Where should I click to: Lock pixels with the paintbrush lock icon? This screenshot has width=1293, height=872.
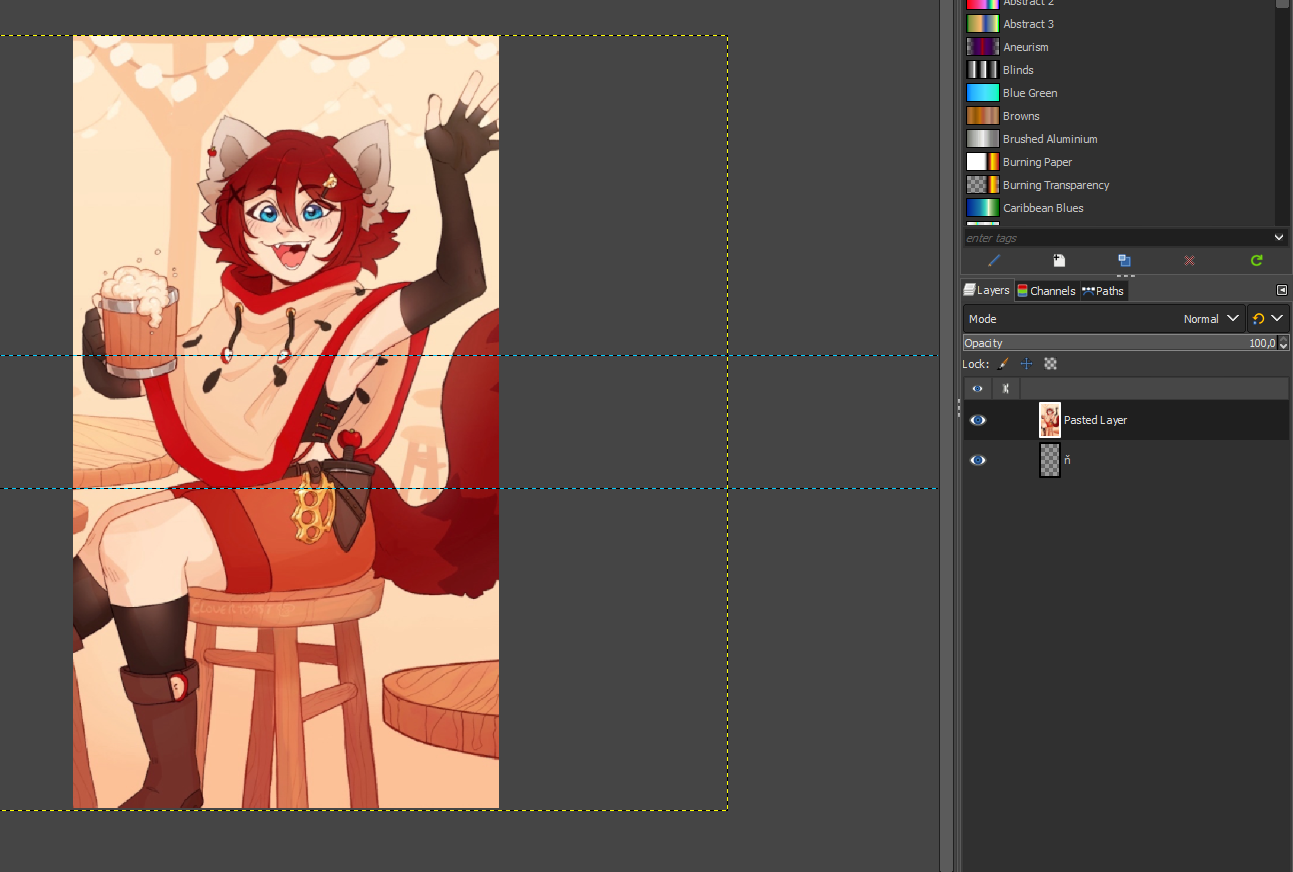coord(1003,364)
